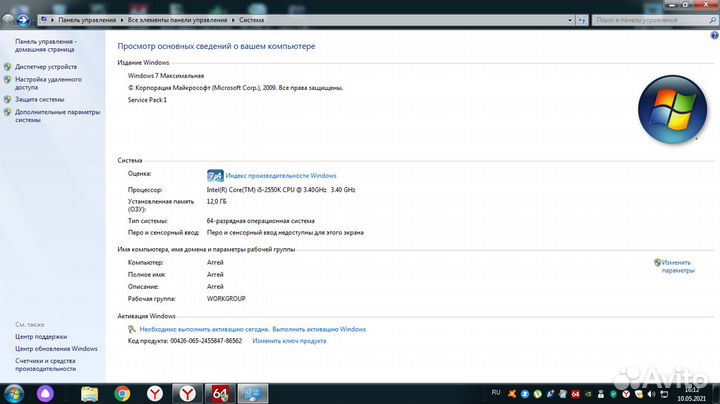Open 'Центр поддержки' link

point(41,337)
